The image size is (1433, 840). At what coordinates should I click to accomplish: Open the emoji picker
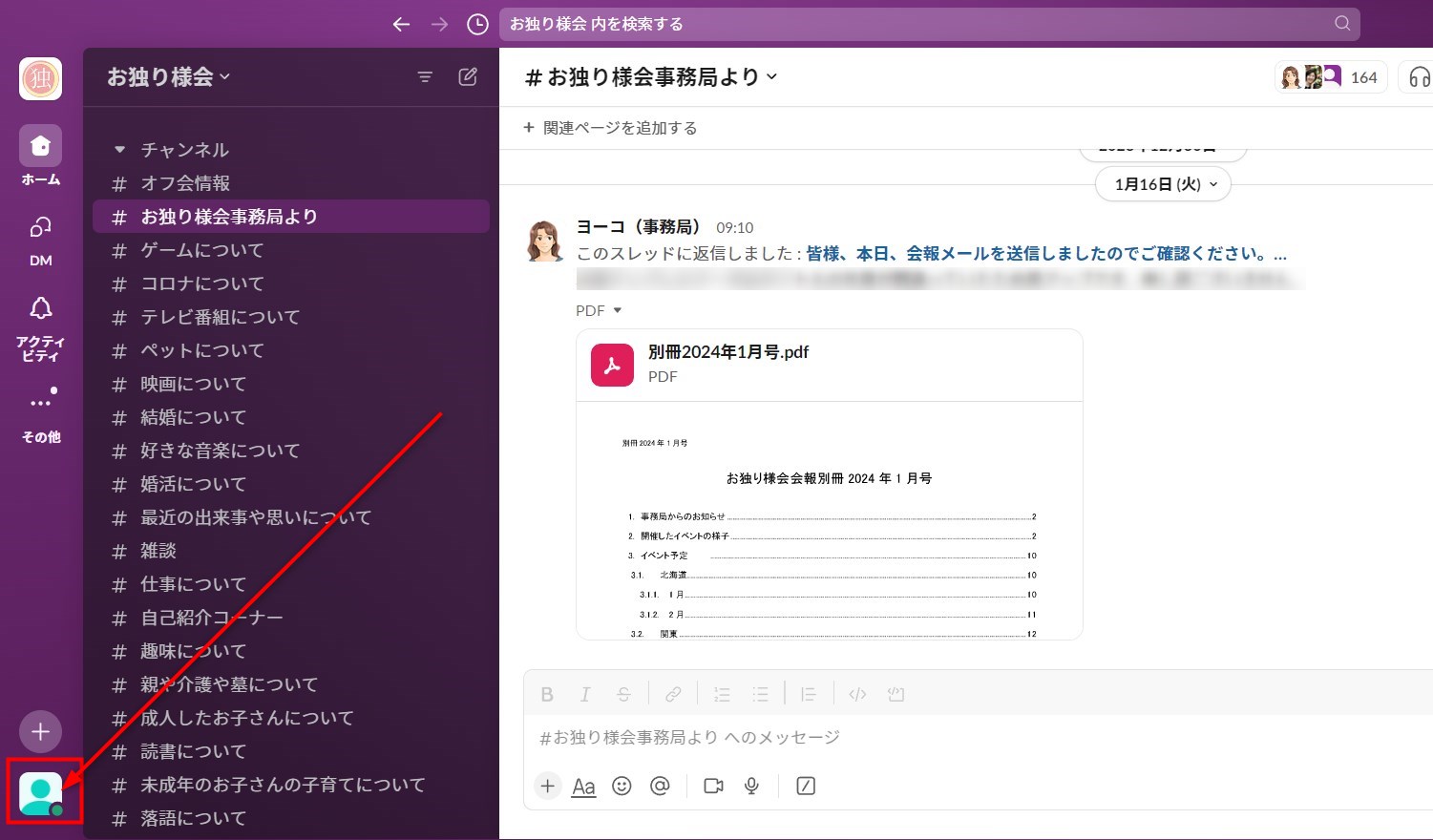[622, 786]
